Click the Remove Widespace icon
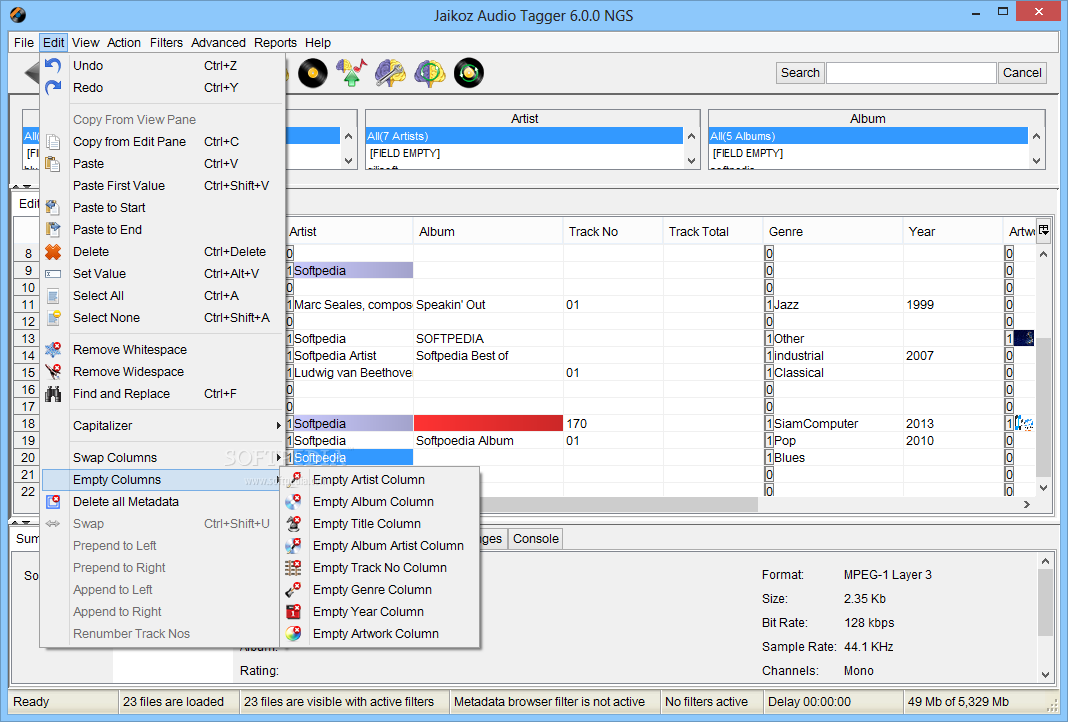Viewport: 1068px width, 722px height. [53, 372]
